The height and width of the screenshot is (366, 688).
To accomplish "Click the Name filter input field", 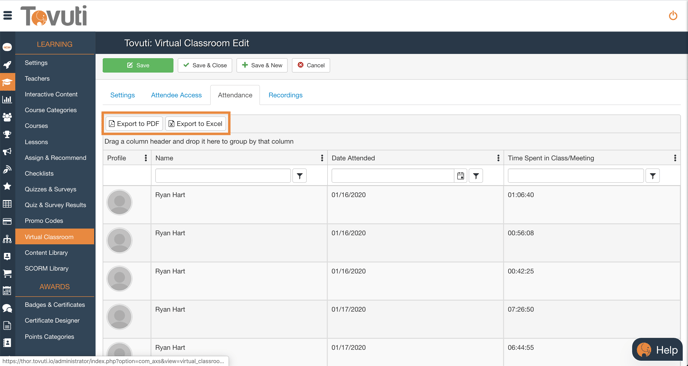I will (x=223, y=176).
